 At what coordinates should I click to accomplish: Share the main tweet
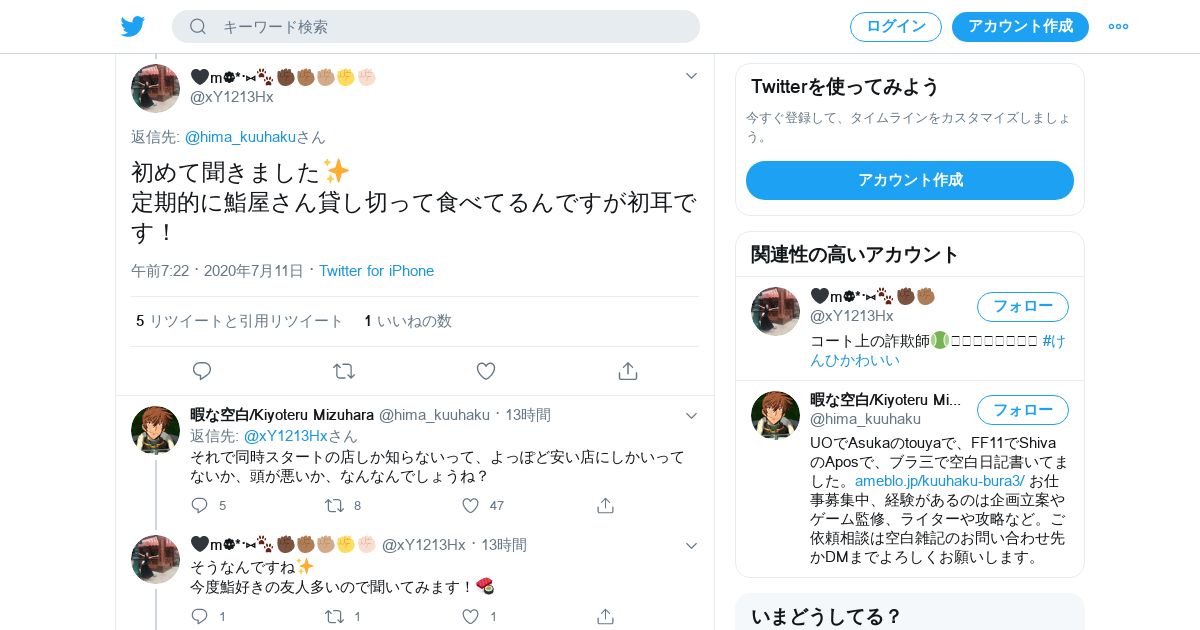coord(628,371)
